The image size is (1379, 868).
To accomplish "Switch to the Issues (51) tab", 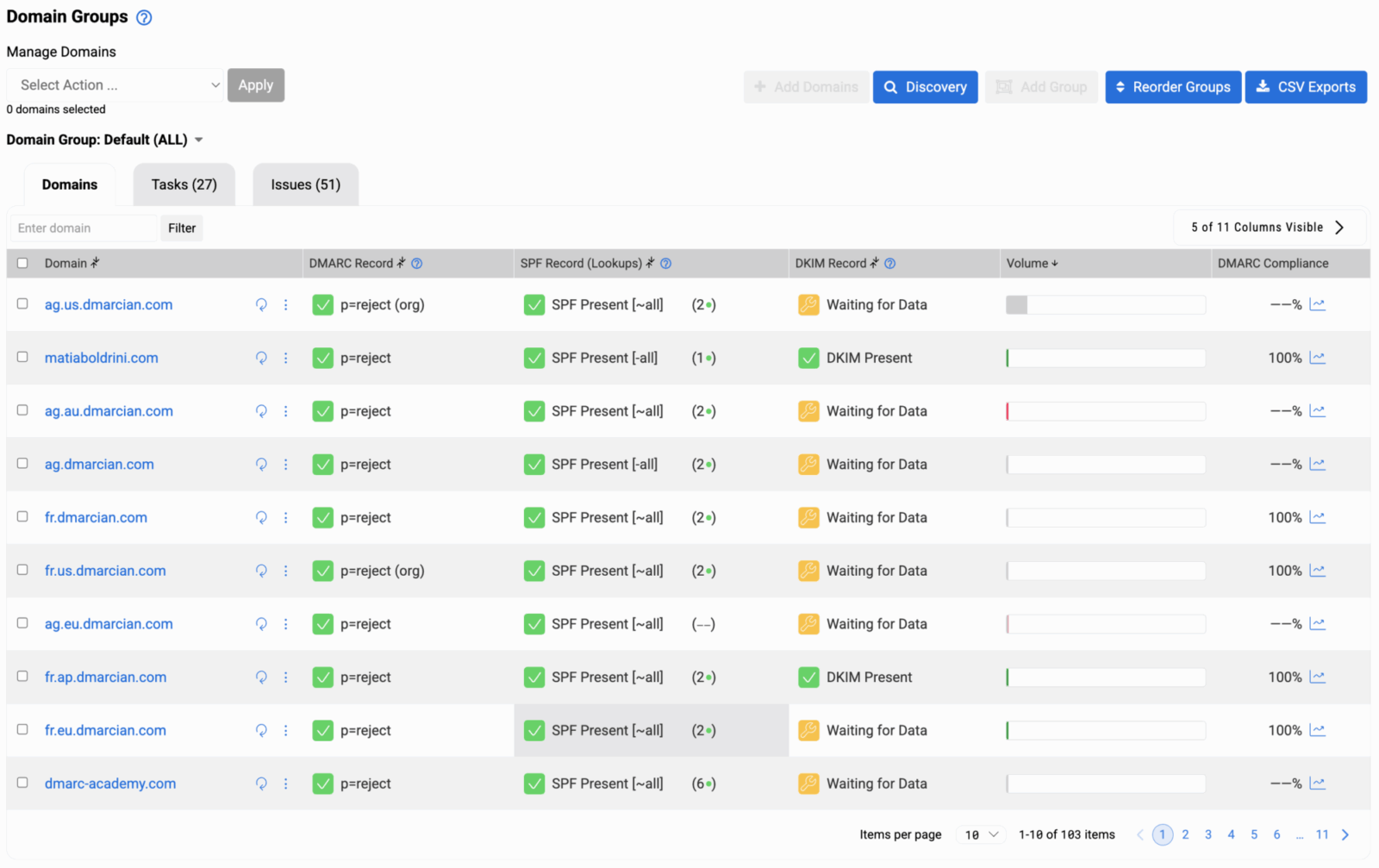I will tap(305, 184).
